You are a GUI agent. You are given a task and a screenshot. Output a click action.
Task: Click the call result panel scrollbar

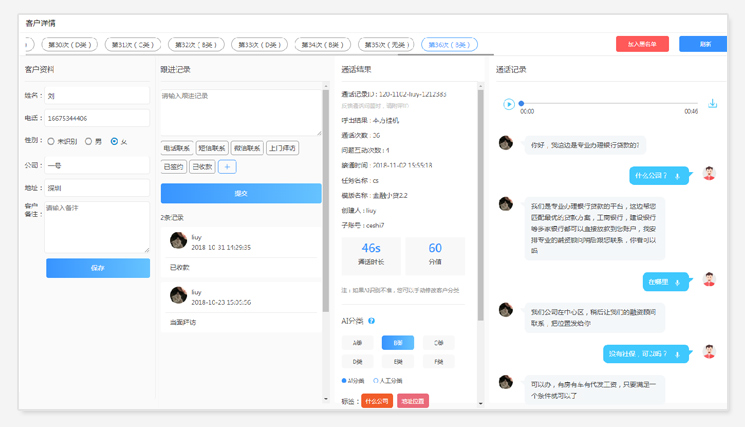pyautogui.click(x=480, y=205)
